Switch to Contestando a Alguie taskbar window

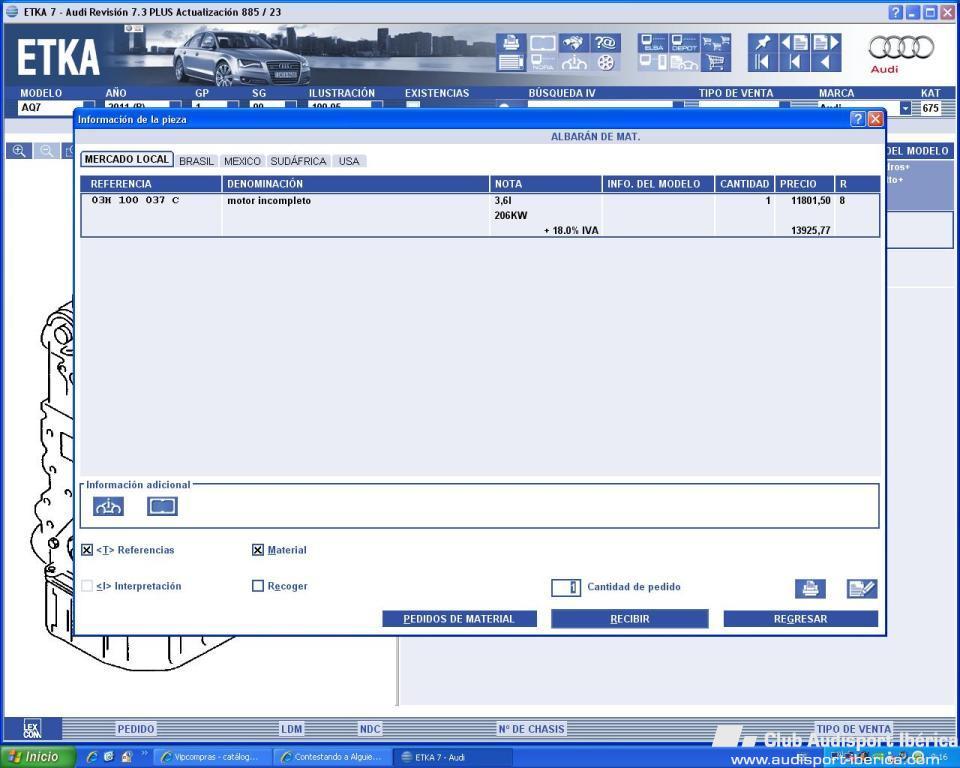(332, 757)
